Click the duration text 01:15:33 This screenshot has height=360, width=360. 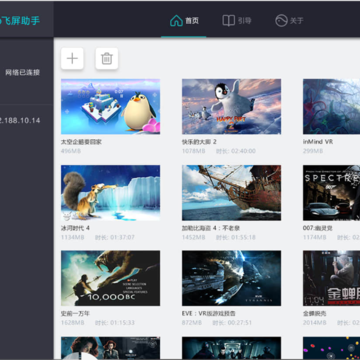tap(122, 323)
